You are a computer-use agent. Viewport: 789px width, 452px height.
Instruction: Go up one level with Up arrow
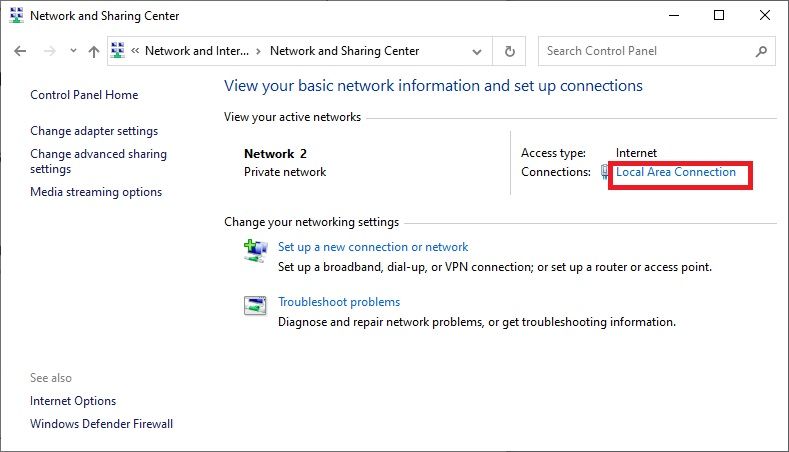tap(94, 51)
